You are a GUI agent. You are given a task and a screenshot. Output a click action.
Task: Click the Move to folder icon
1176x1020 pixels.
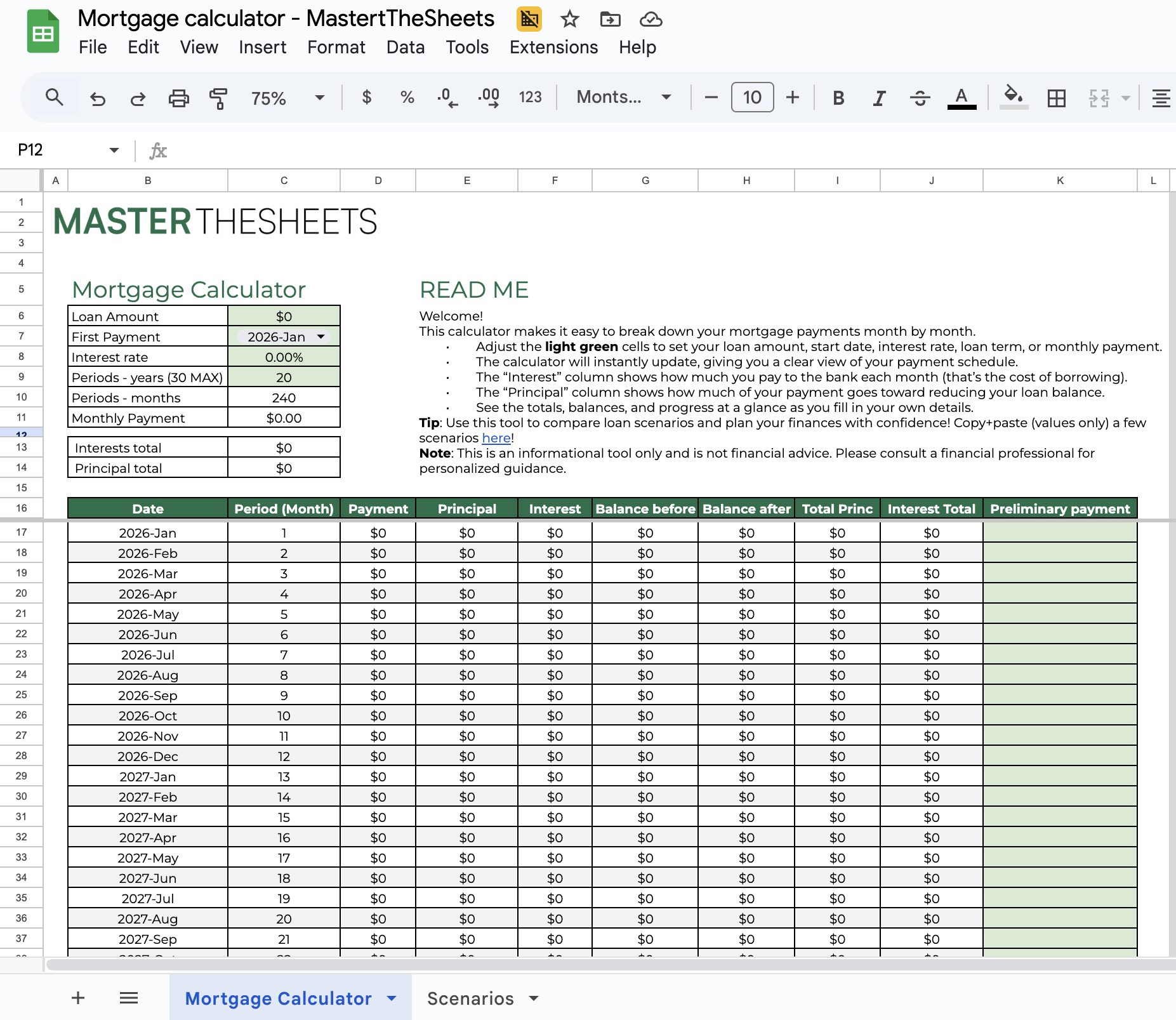pos(610,19)
